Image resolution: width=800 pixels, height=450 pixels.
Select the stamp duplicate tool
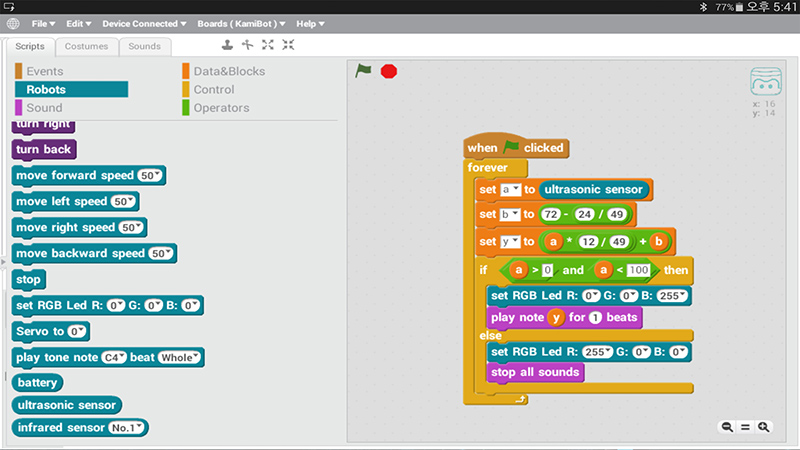[x=227, y=45]
